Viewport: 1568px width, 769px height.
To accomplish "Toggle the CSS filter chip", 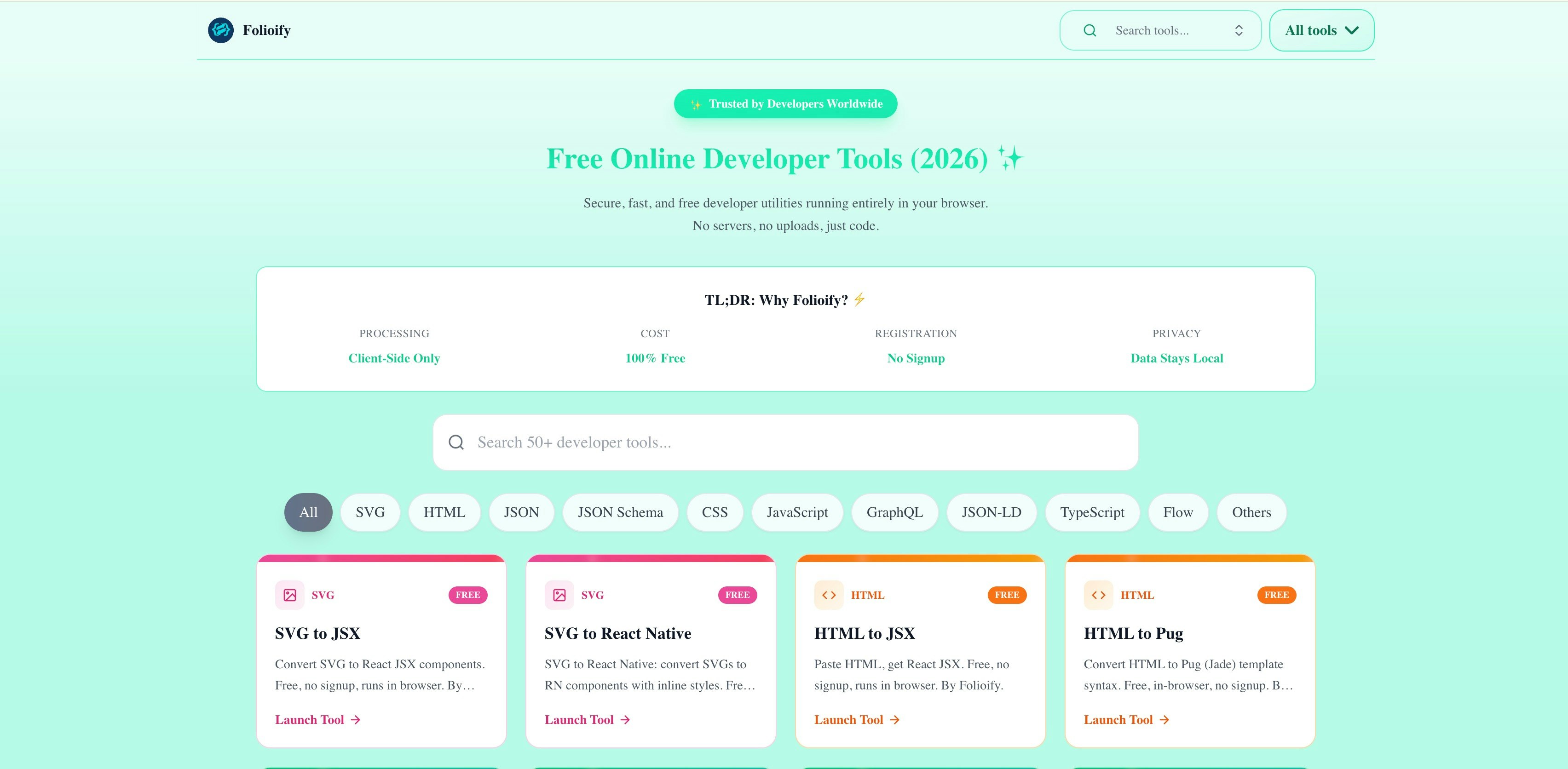I will [715, 512].
